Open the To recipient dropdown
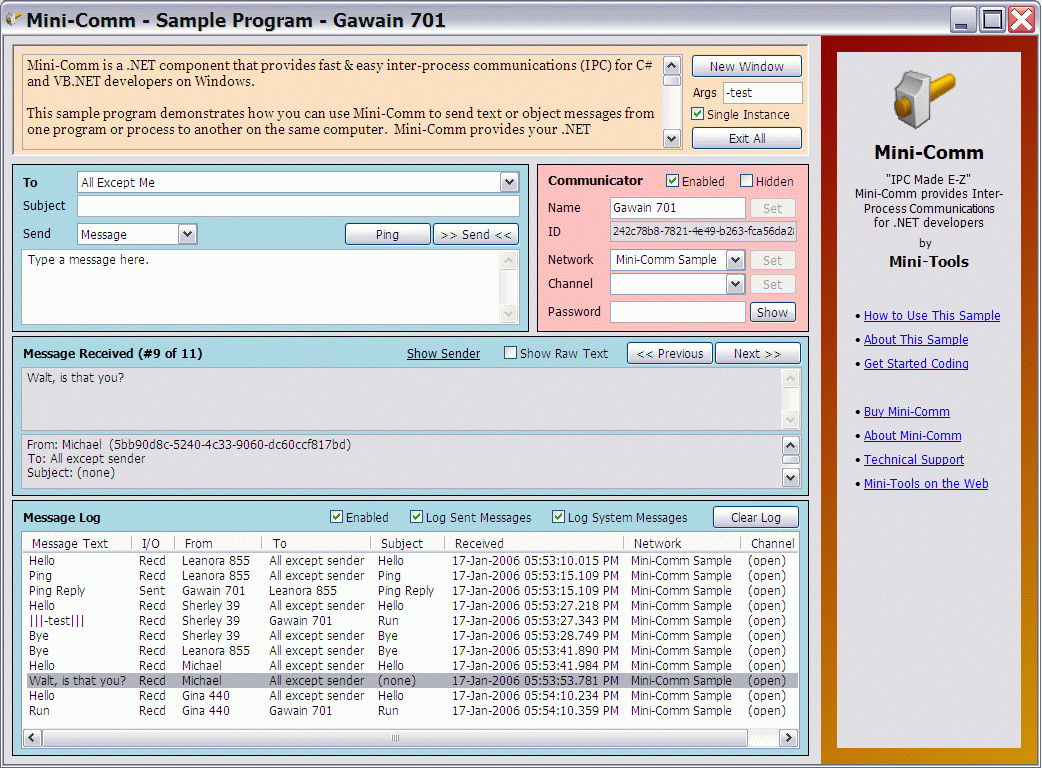Screen dimensions: 1042x768 point(509,182)
